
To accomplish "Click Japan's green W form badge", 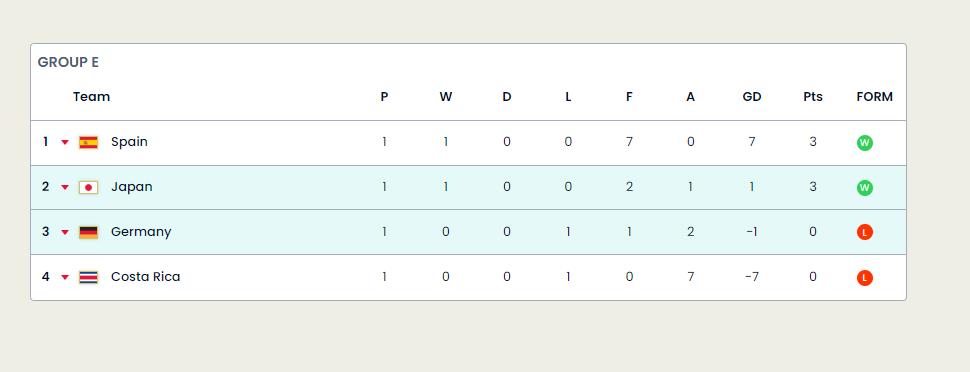I will point(864,188).
